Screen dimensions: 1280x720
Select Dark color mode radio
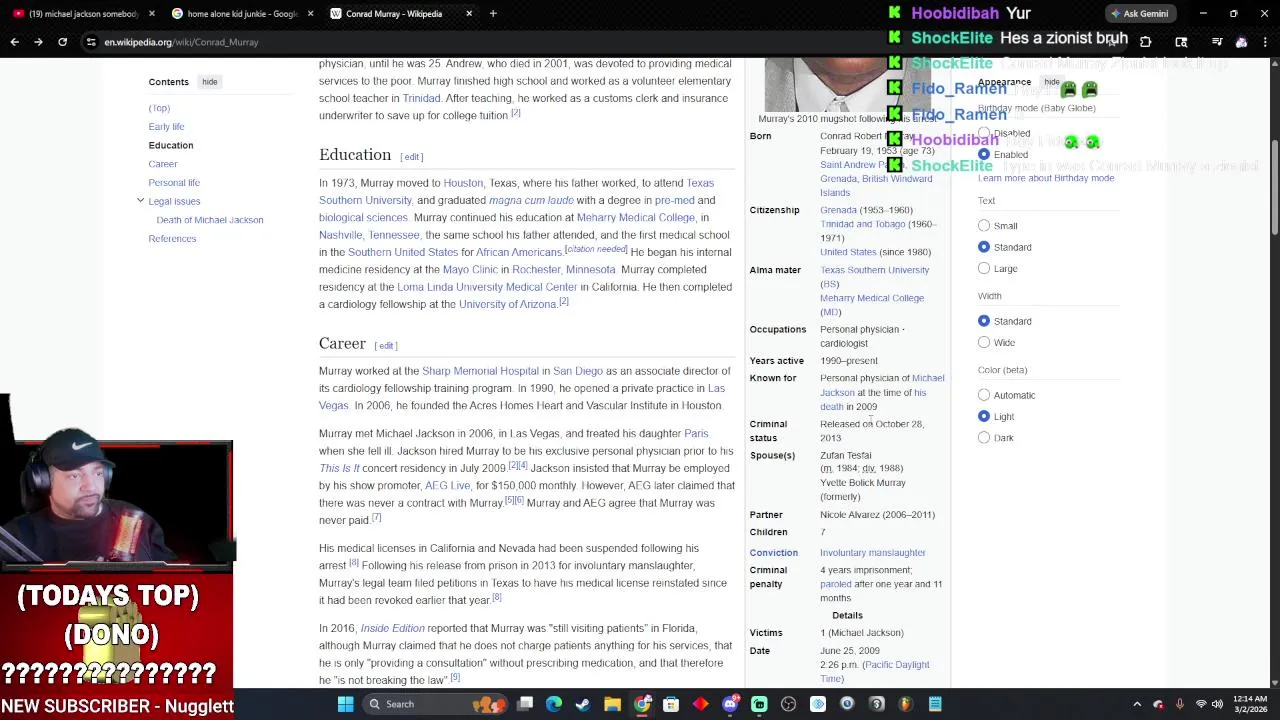984,438
